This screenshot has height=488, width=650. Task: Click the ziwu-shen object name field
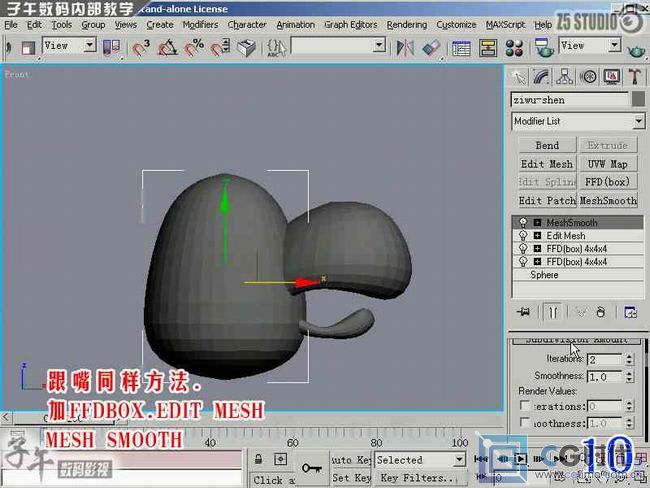pos(570,100)
